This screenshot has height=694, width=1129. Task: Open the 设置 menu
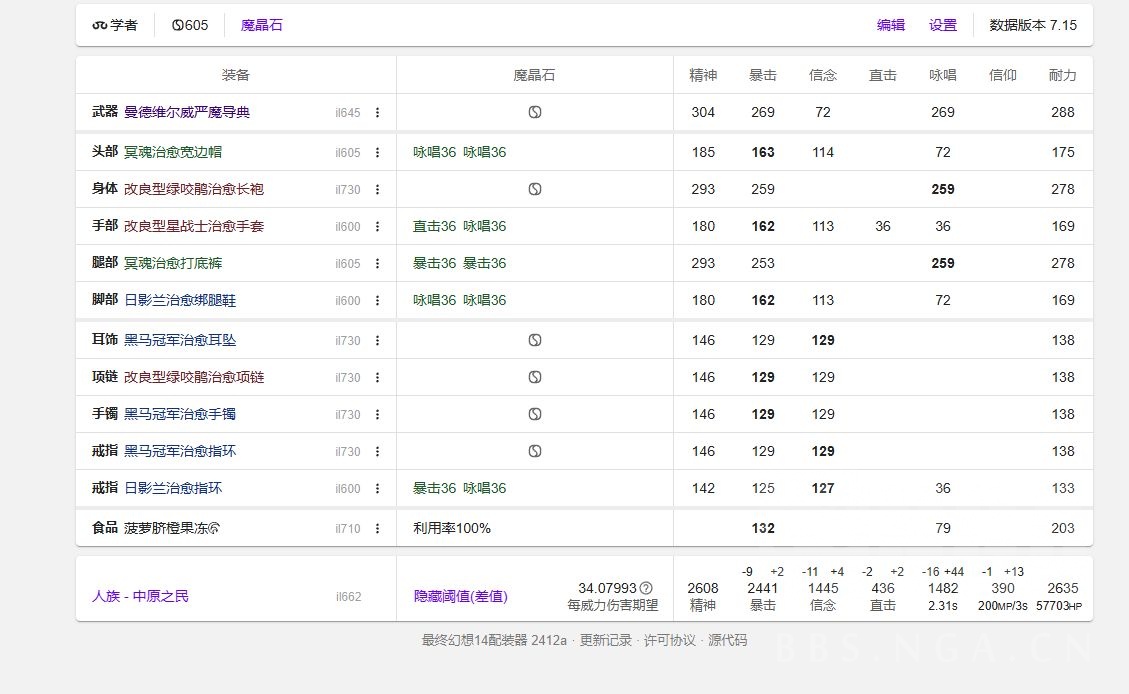coord(942,25)
